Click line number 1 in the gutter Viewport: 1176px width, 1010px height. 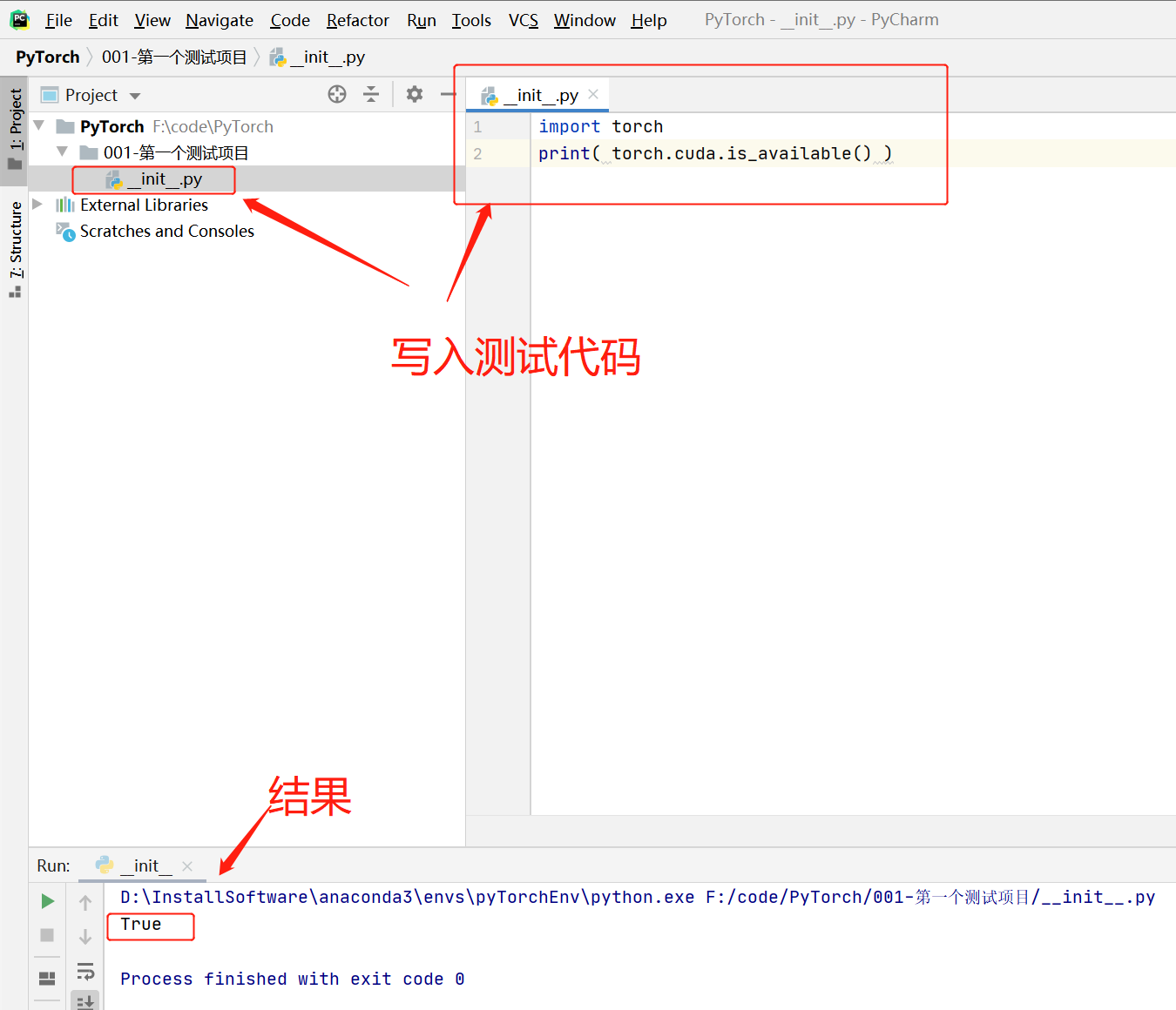(477, 127)
